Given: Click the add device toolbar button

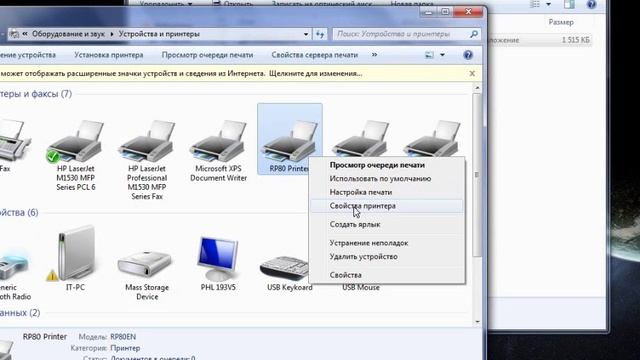Looking at the screenshot, I should [28, 55].
